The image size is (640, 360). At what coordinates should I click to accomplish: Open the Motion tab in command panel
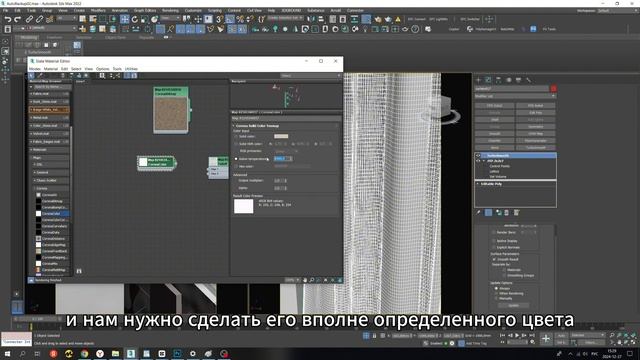click(x=509, y=80)
